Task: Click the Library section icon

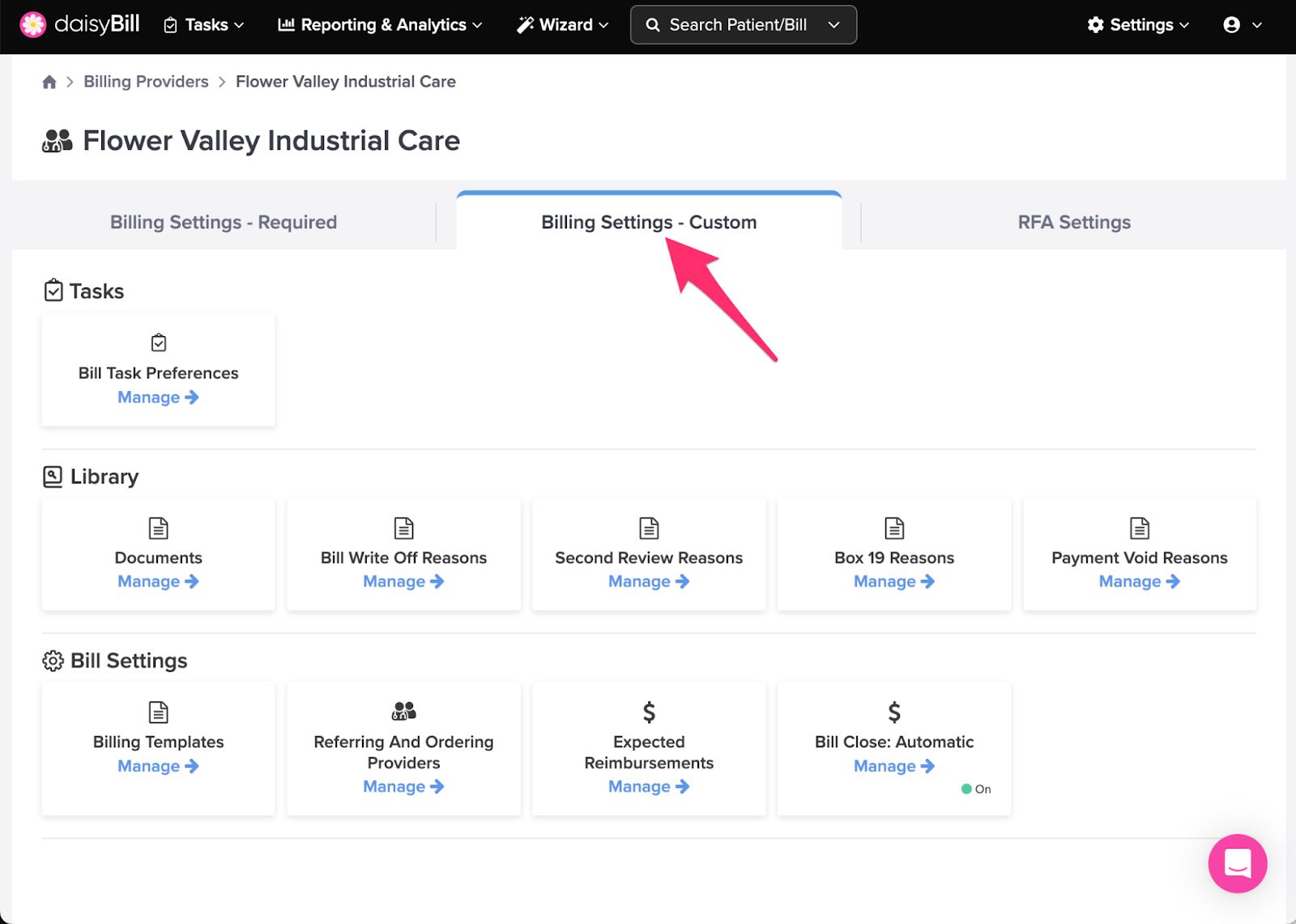Action: pyautogui.click(x=53, y=476)
